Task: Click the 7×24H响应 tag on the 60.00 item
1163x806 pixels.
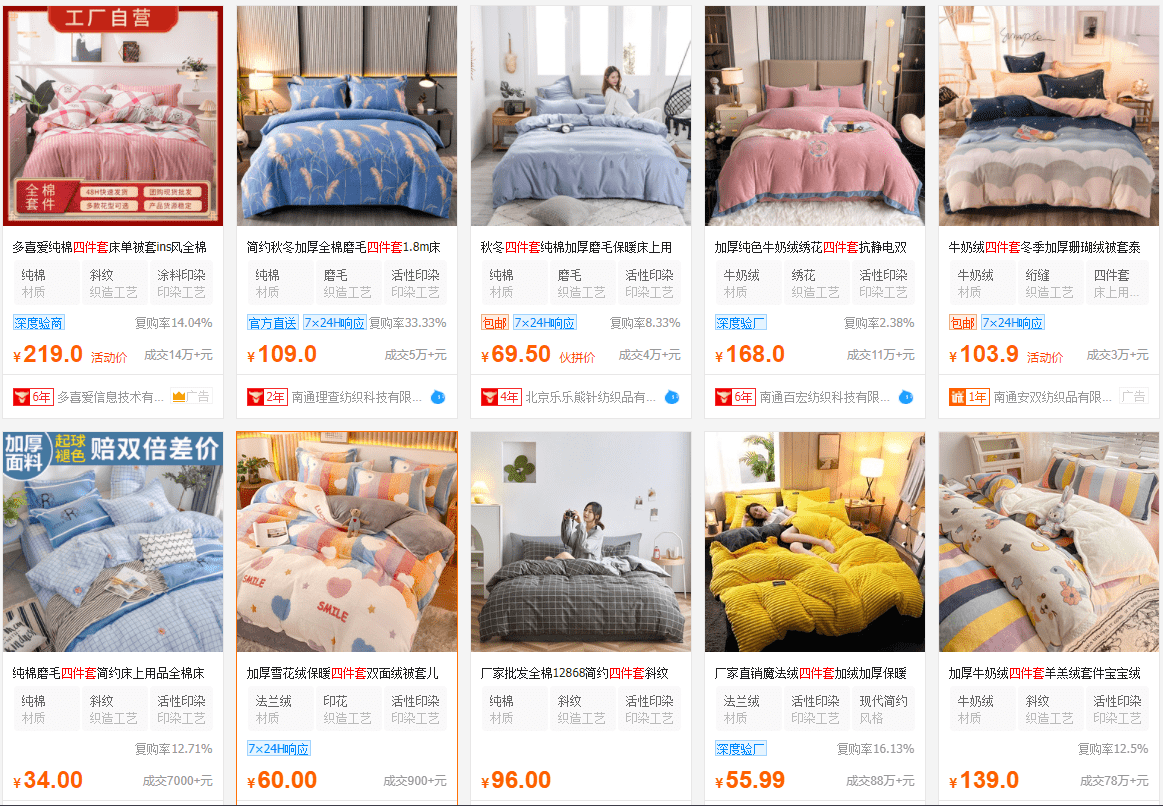Action: (279, 749)
